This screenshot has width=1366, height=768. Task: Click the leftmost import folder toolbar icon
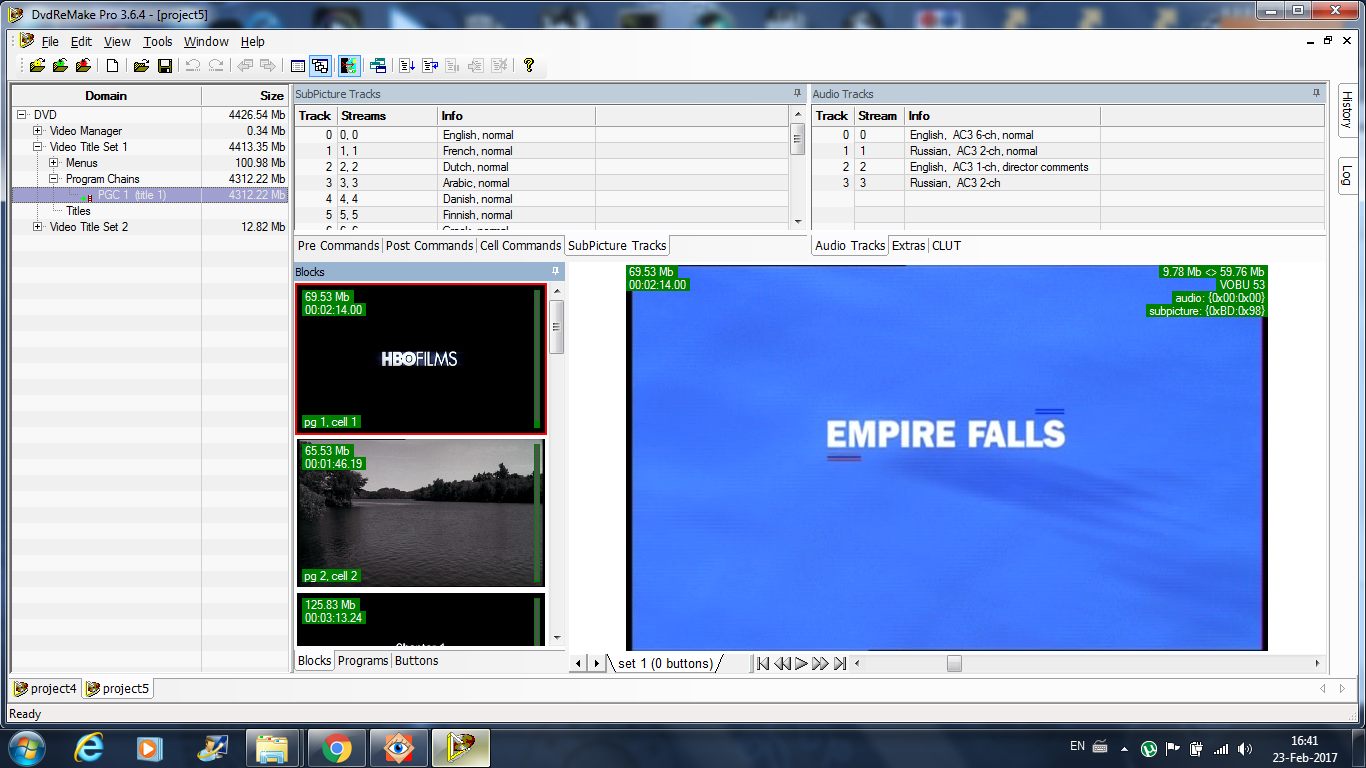click(x=37, y=66)
